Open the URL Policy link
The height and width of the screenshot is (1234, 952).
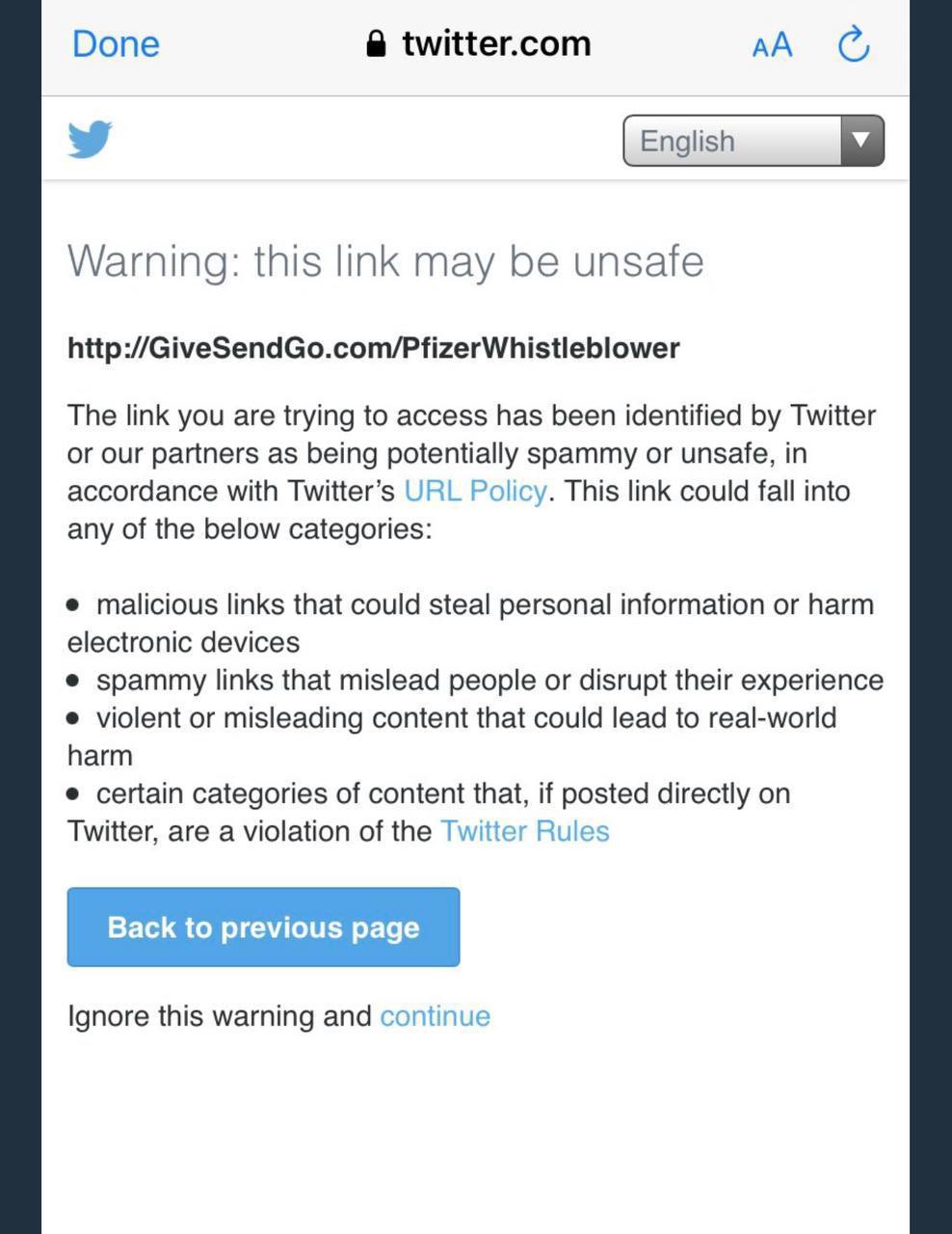475,491
